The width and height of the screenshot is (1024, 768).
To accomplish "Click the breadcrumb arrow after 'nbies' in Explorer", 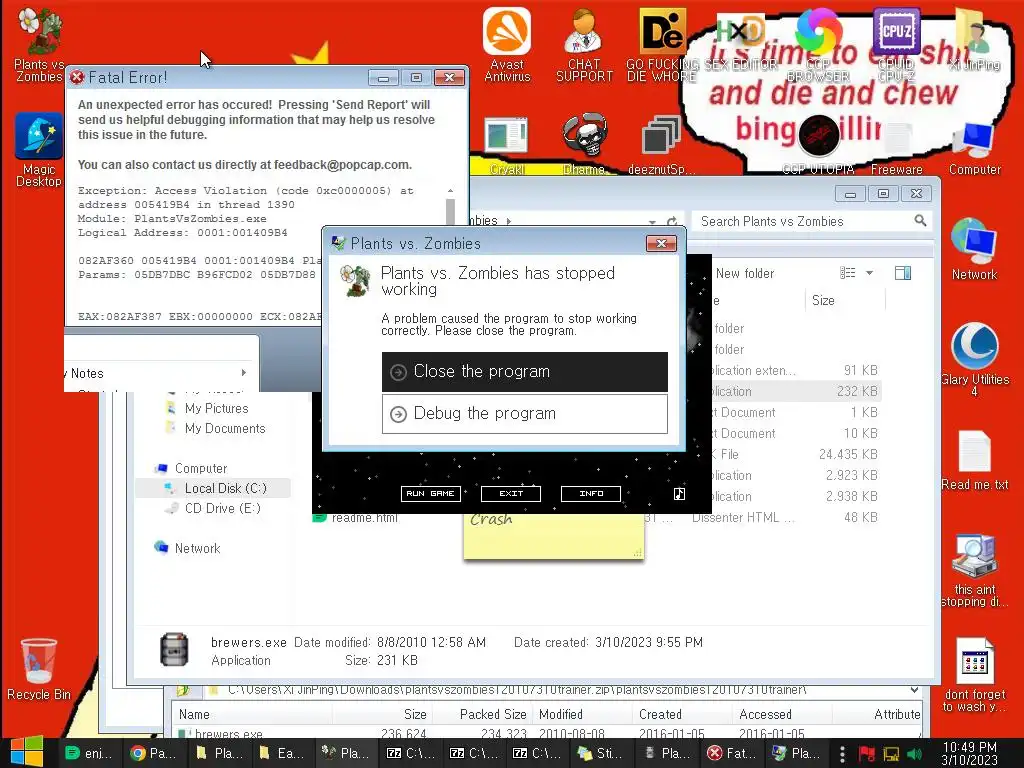I will click(509, 221).
